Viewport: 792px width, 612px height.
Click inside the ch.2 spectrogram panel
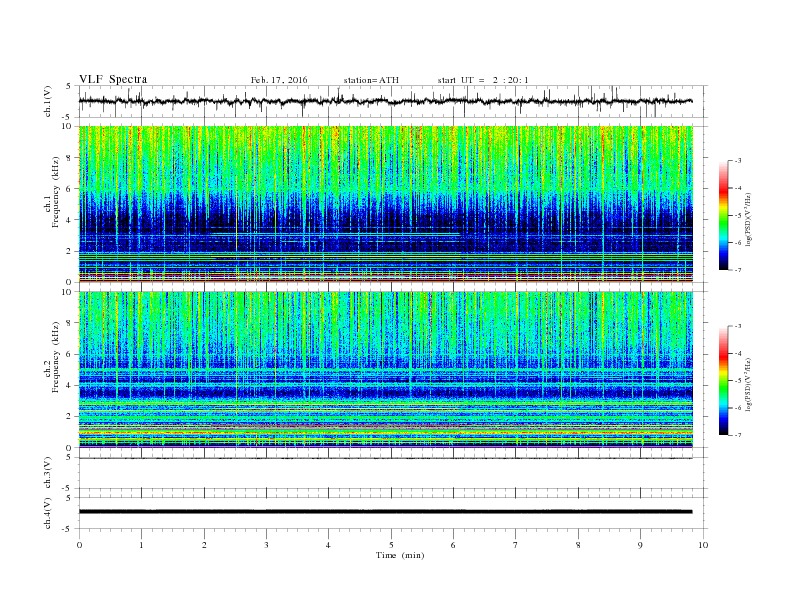tap(386, 370)
